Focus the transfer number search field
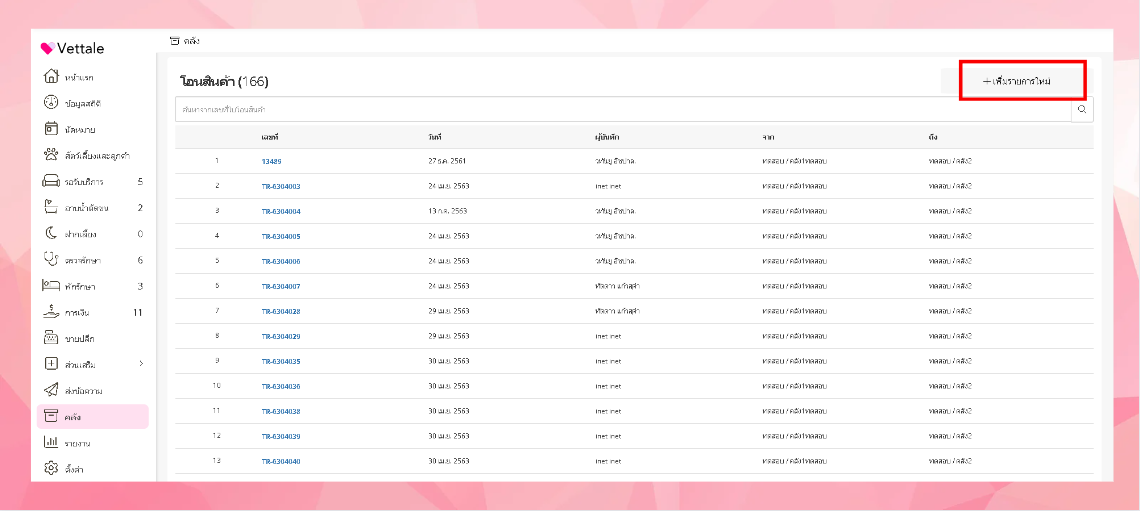1140x511 pixels. tap(620, 109)
